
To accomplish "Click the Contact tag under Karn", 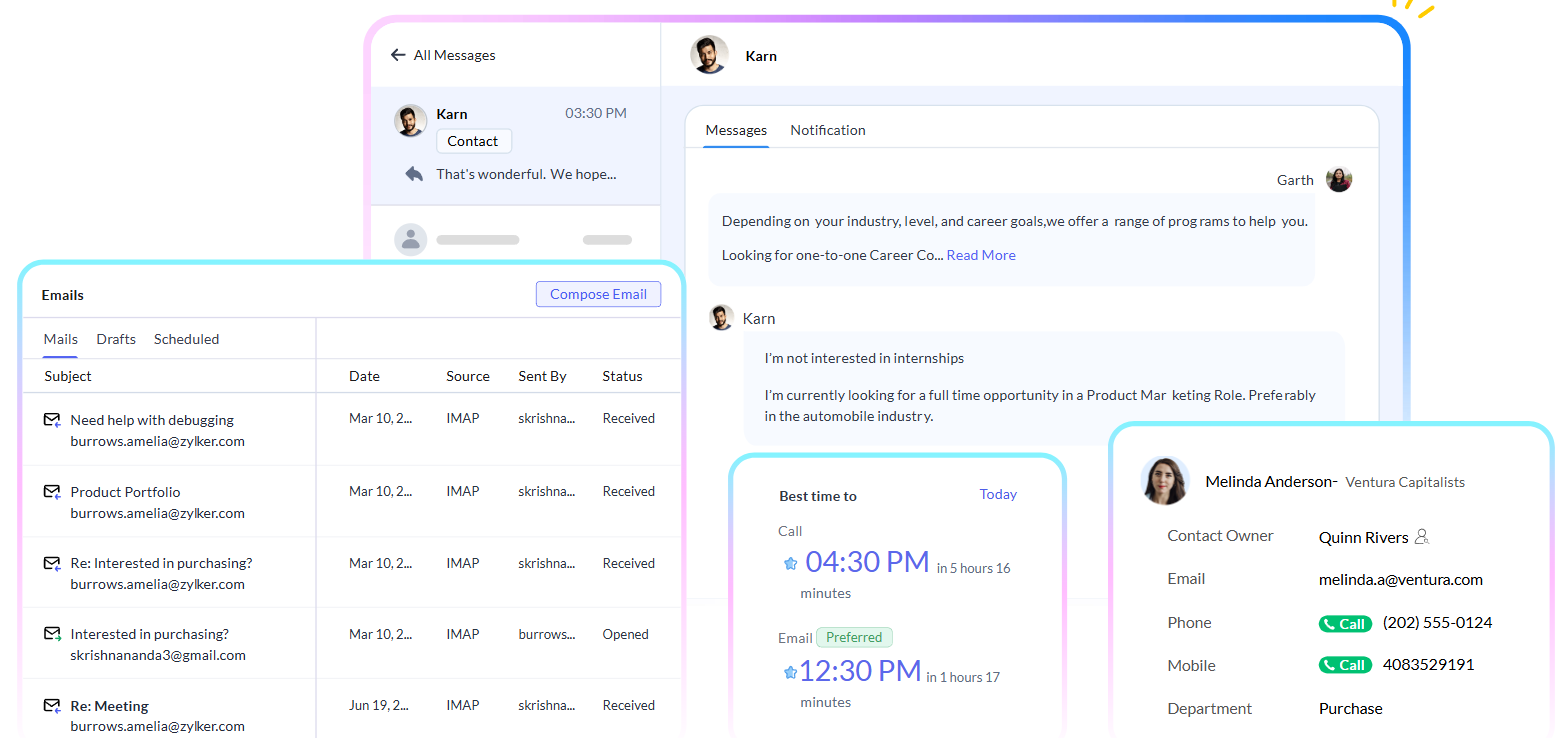I will point(473,141).
